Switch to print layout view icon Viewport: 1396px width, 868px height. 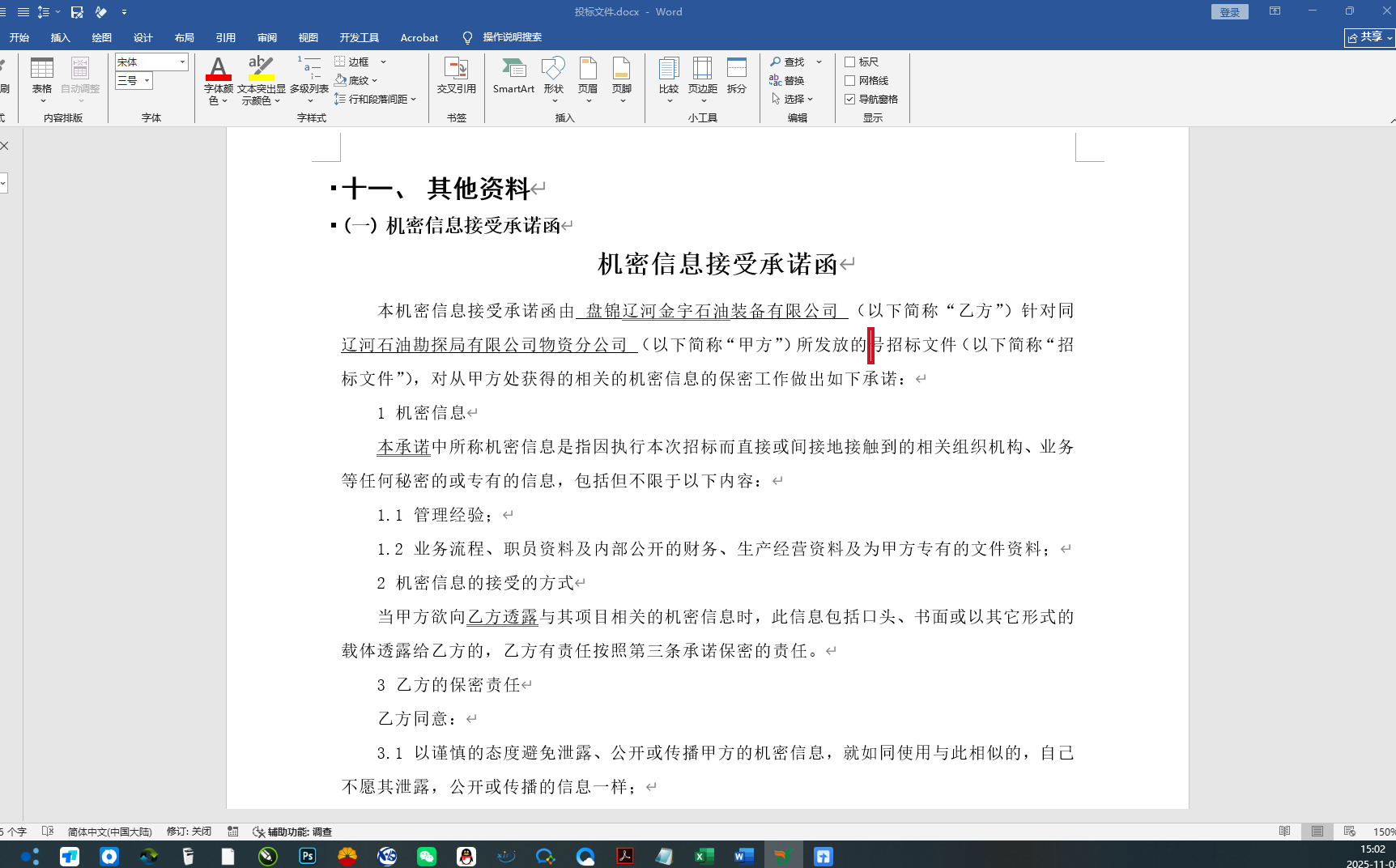(x=1317, y=832)
